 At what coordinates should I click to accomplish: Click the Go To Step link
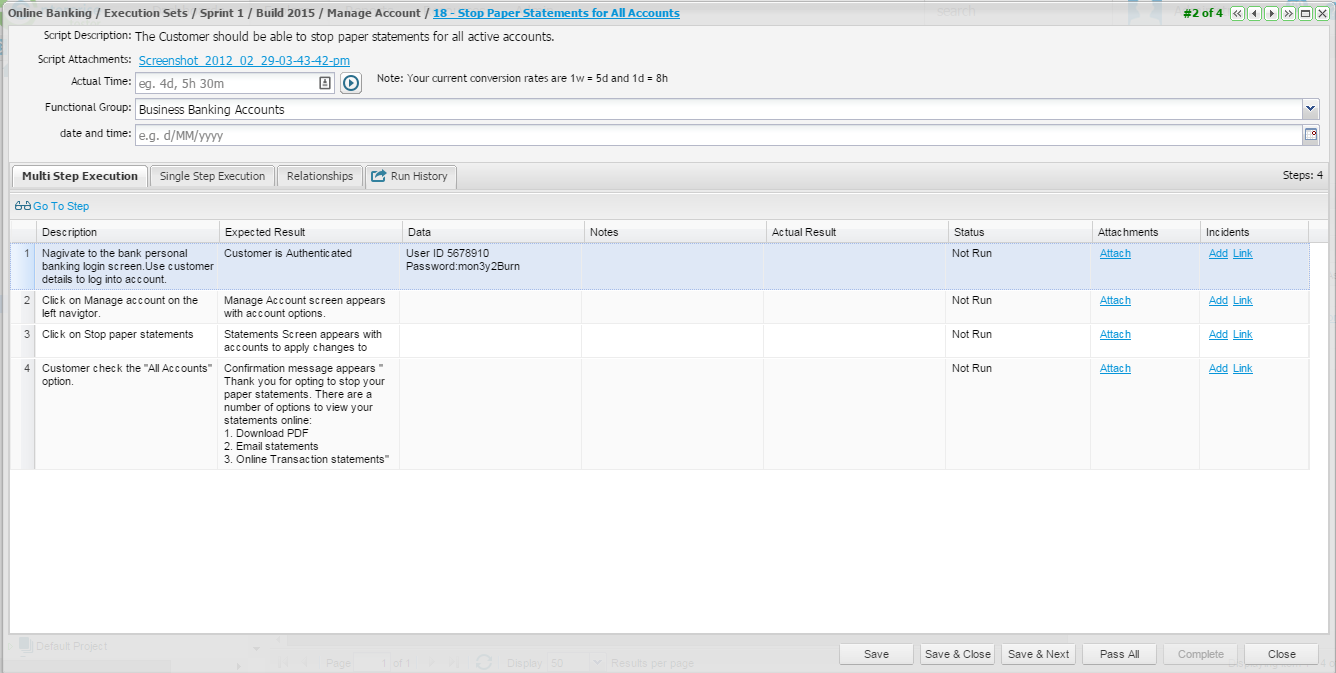point(60,206)
